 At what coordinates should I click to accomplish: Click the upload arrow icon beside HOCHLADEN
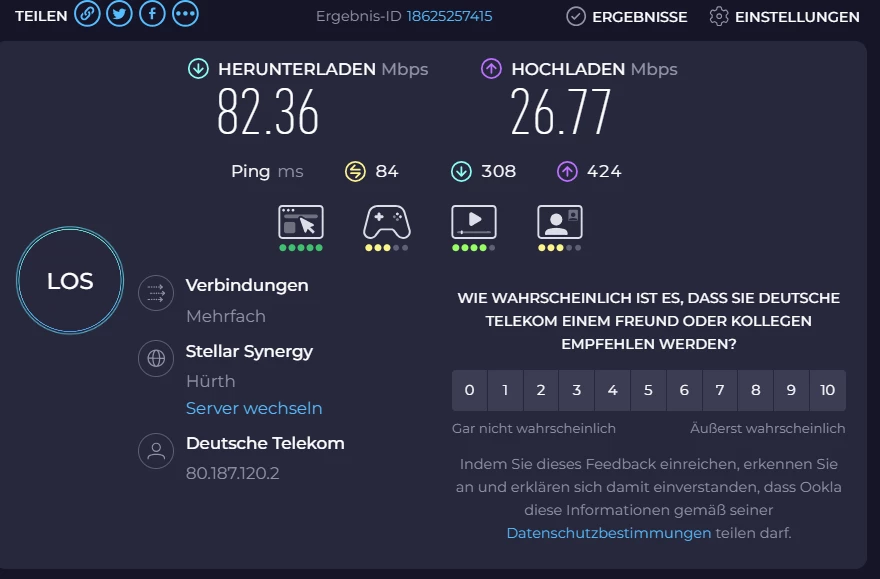point(491,69)
